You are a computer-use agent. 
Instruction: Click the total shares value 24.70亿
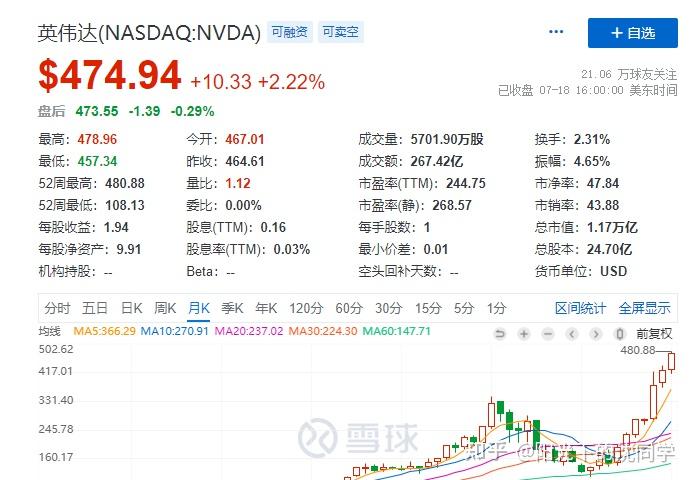(609, 250)
